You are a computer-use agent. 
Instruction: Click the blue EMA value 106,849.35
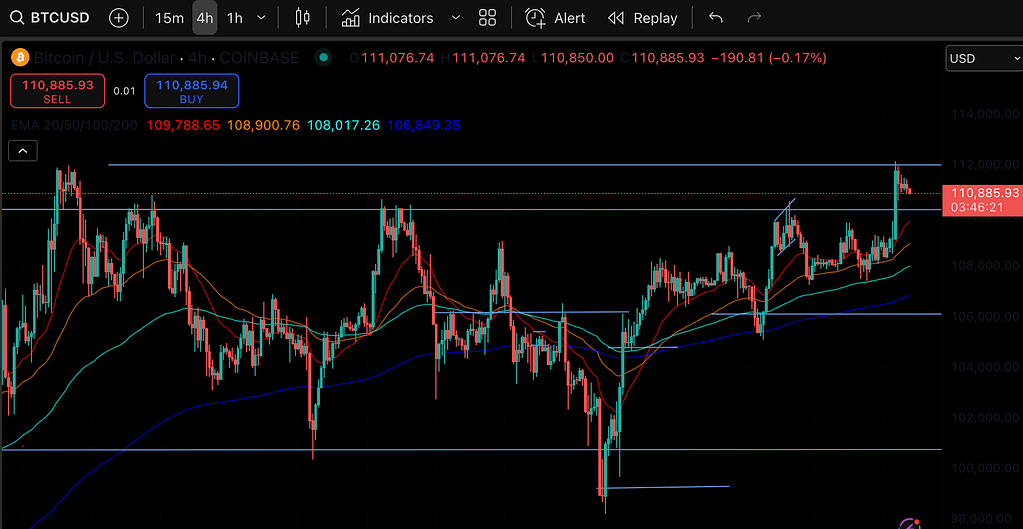424,125
